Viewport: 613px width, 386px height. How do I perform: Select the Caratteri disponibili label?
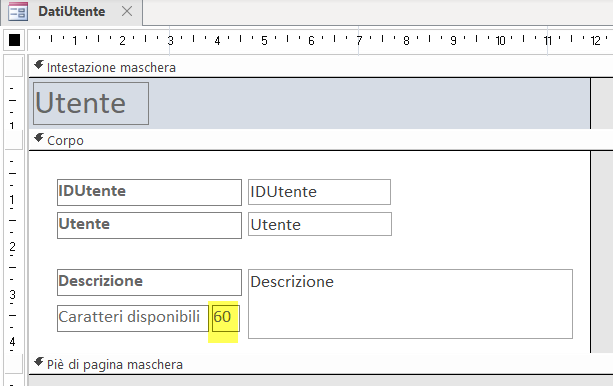(x=133, y=318)
